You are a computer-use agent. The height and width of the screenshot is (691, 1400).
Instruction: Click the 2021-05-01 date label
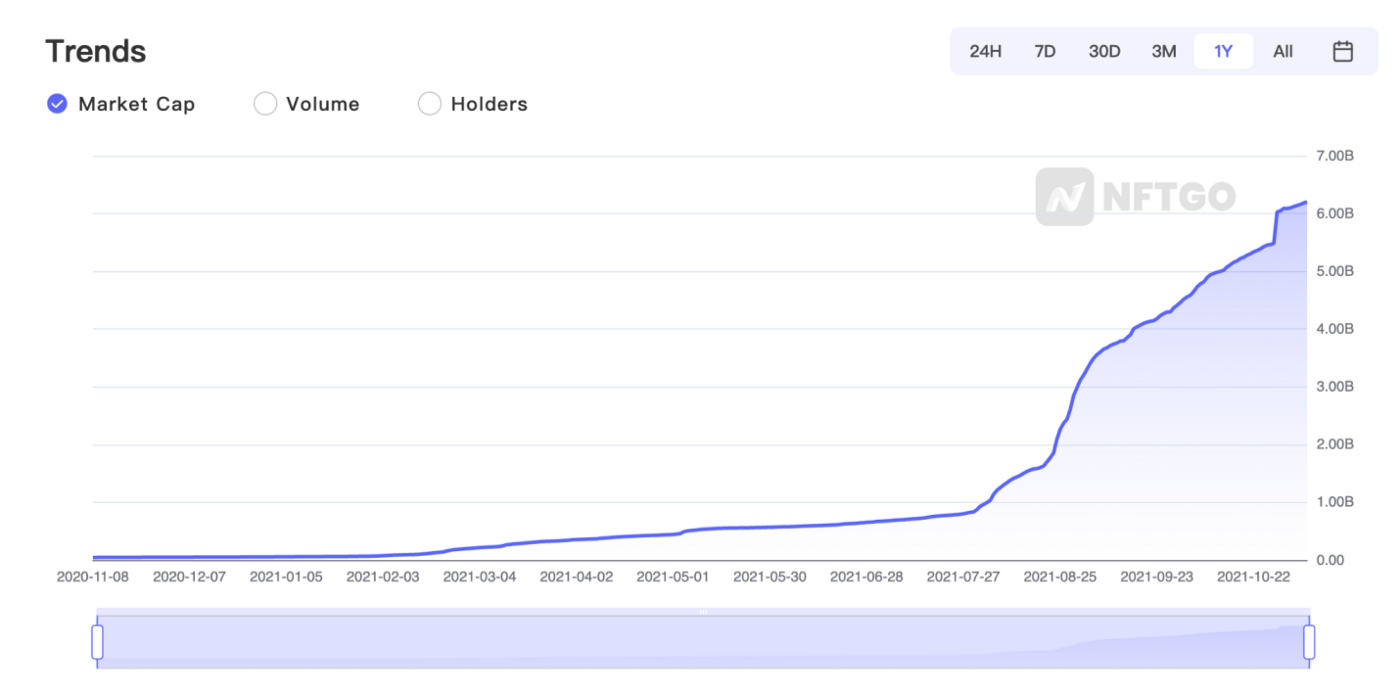coord(673,577)
